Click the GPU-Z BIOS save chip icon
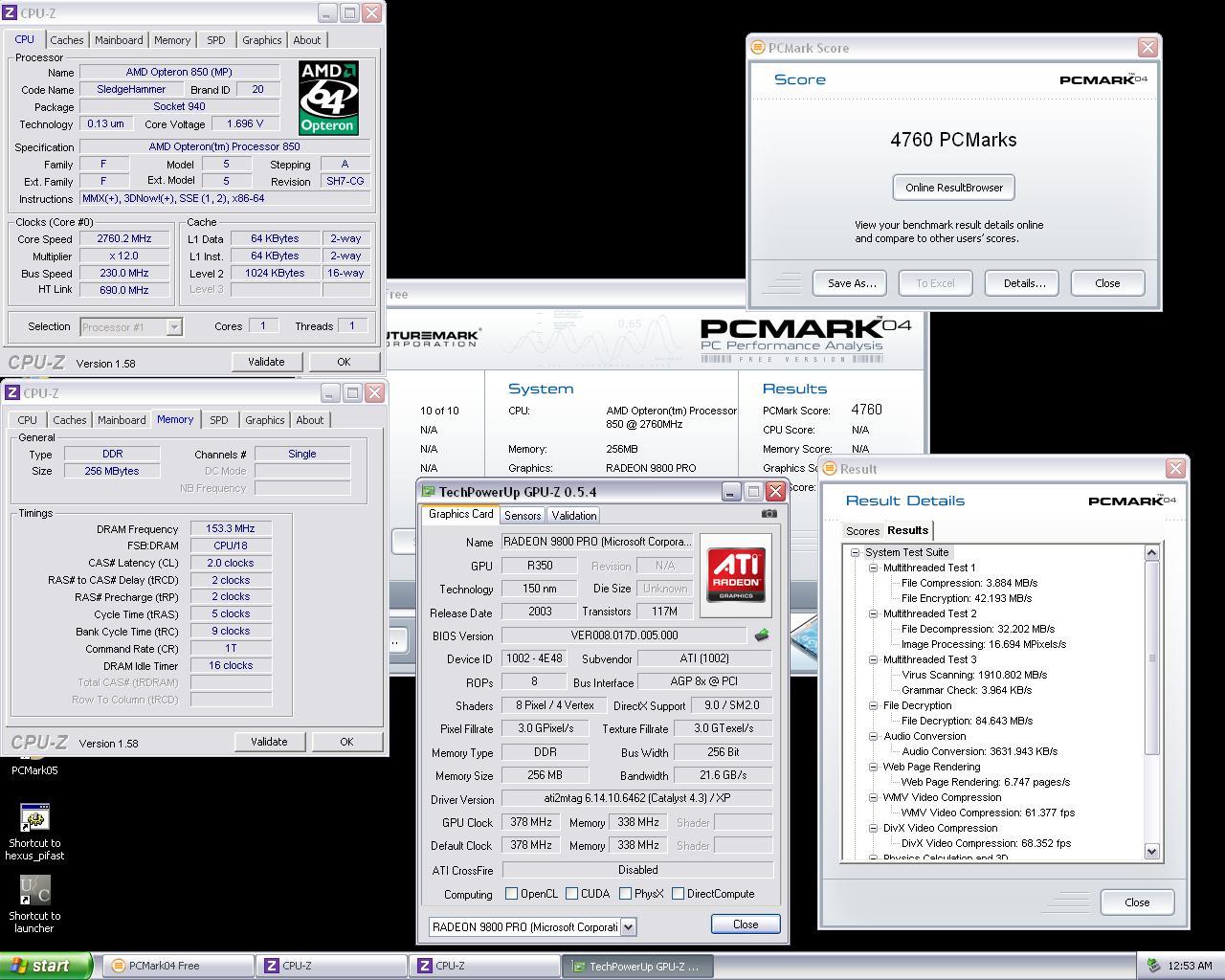This screenshot has height=980, width=1225. (x=762, y=635)
